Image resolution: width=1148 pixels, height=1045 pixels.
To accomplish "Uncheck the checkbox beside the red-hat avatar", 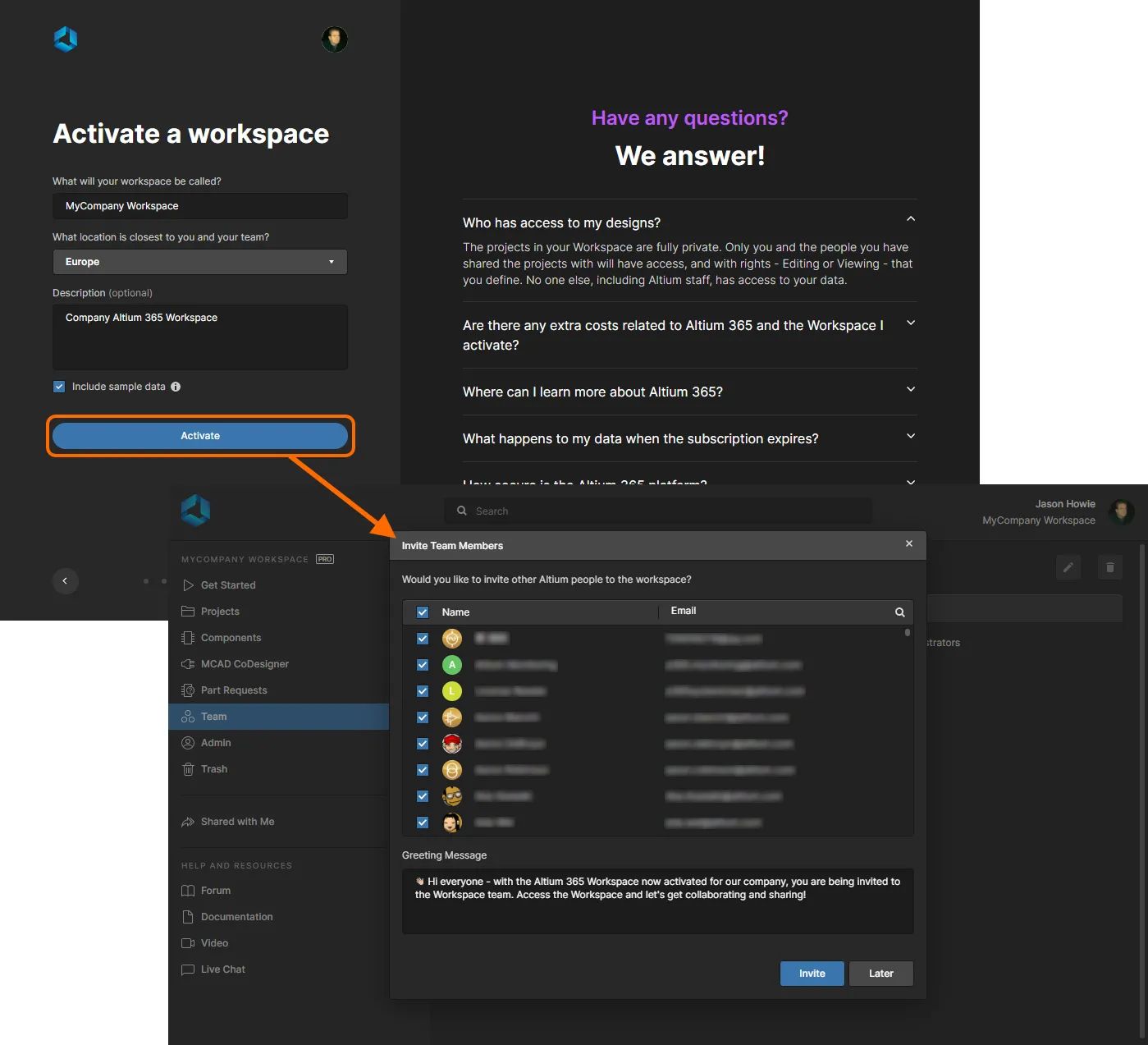I will [423, 744].
